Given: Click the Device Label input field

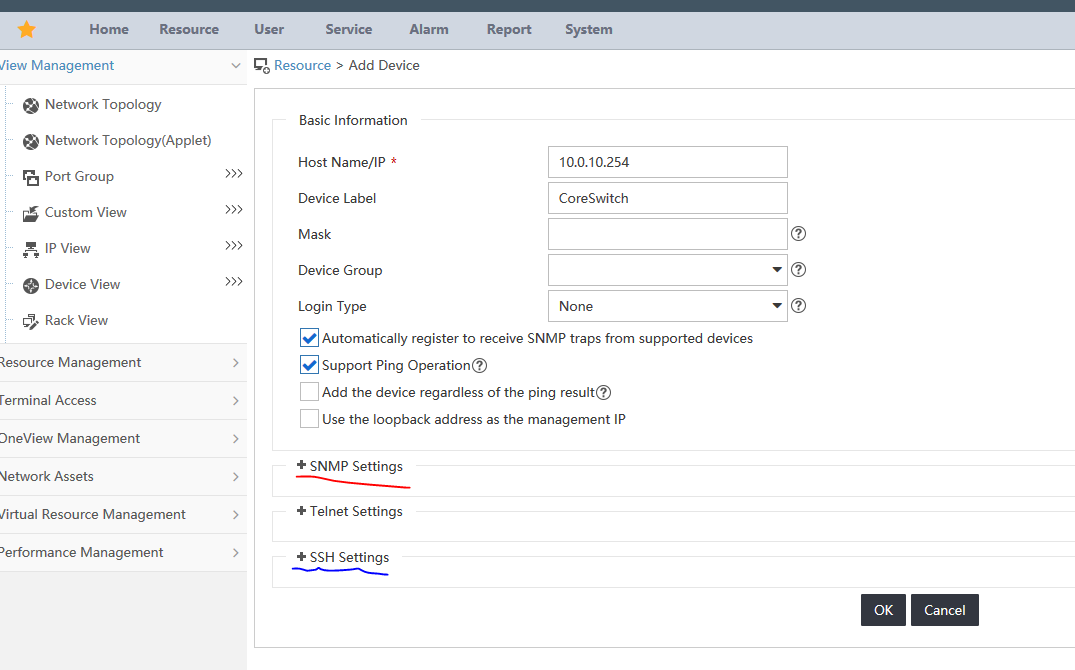Looking at the screenshot, I should pos(668,198).
